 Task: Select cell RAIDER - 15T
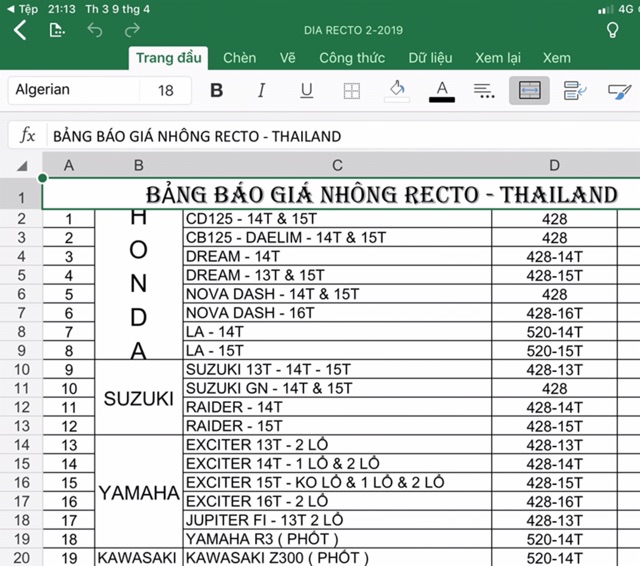(337, 426)
